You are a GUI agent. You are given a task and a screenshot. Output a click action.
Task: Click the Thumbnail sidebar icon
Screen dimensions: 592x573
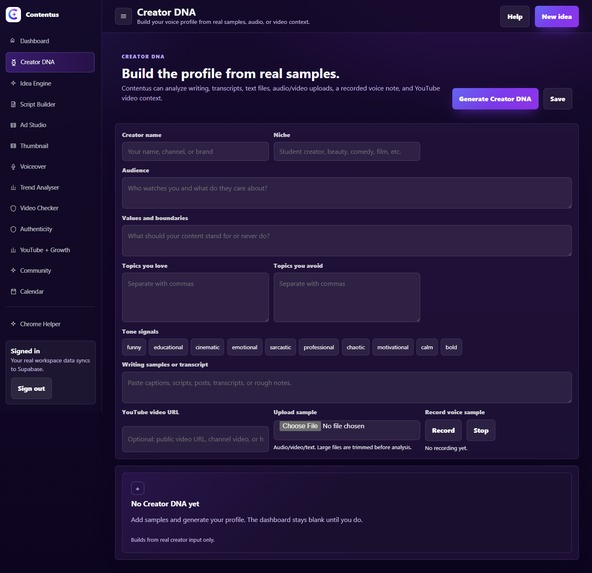13,146
